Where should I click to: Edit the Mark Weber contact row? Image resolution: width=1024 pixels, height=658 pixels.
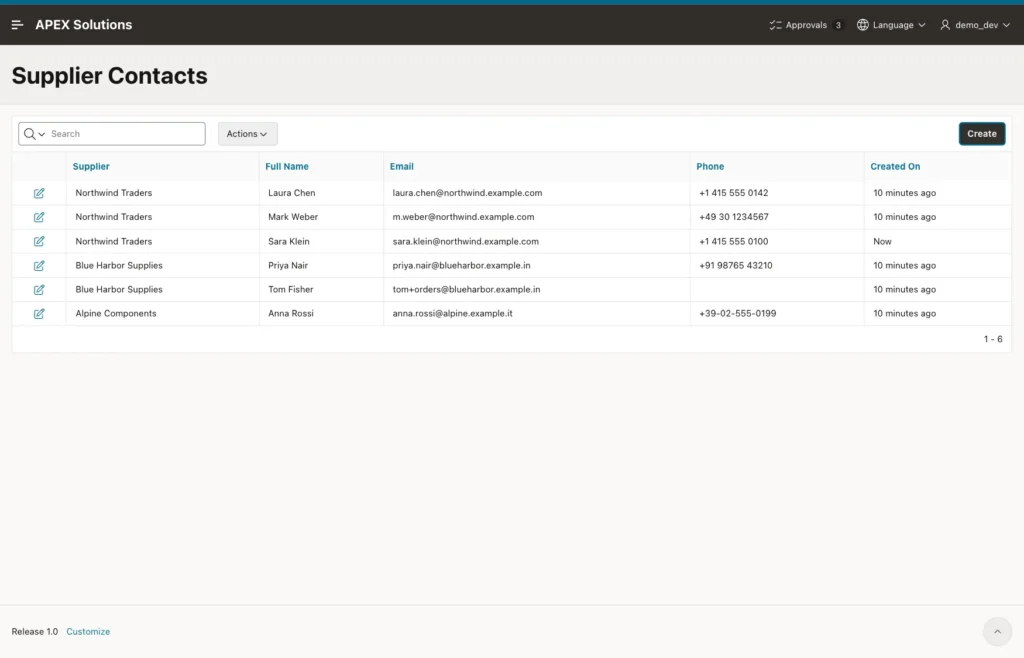(39, 217)
